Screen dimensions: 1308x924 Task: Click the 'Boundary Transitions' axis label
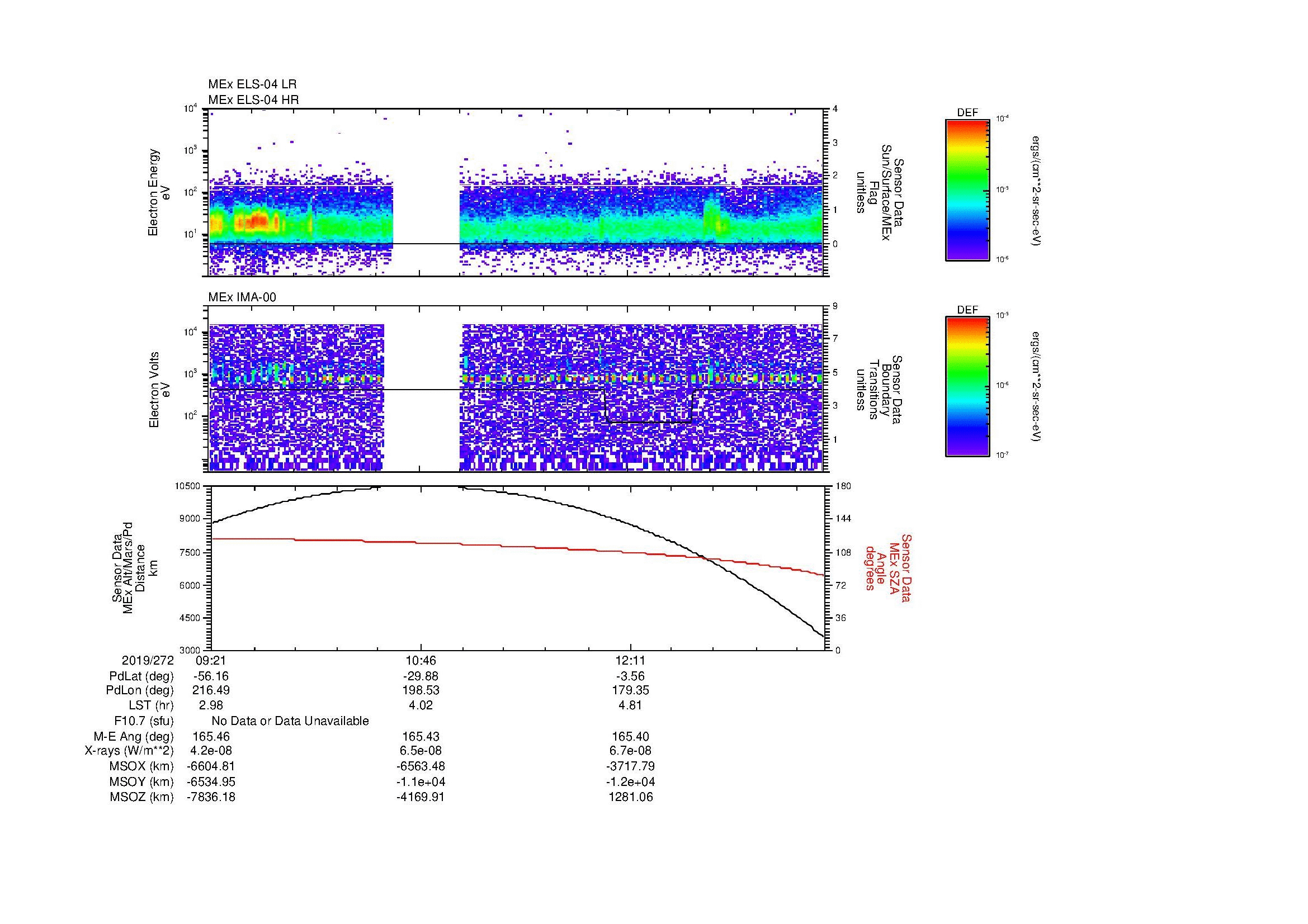[x=880, y=390]
